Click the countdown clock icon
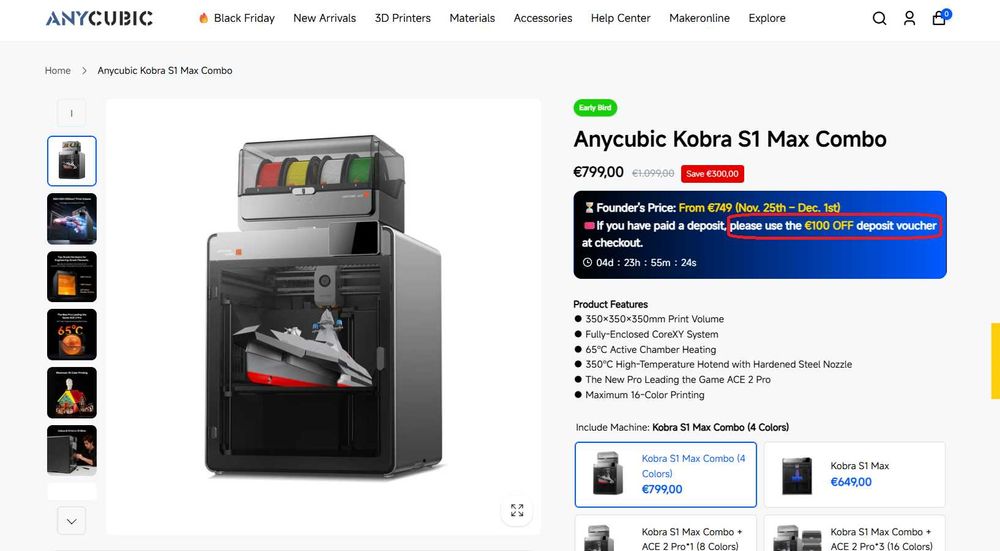Viewport: 1000px width, 551px height. tap(587, 262)
